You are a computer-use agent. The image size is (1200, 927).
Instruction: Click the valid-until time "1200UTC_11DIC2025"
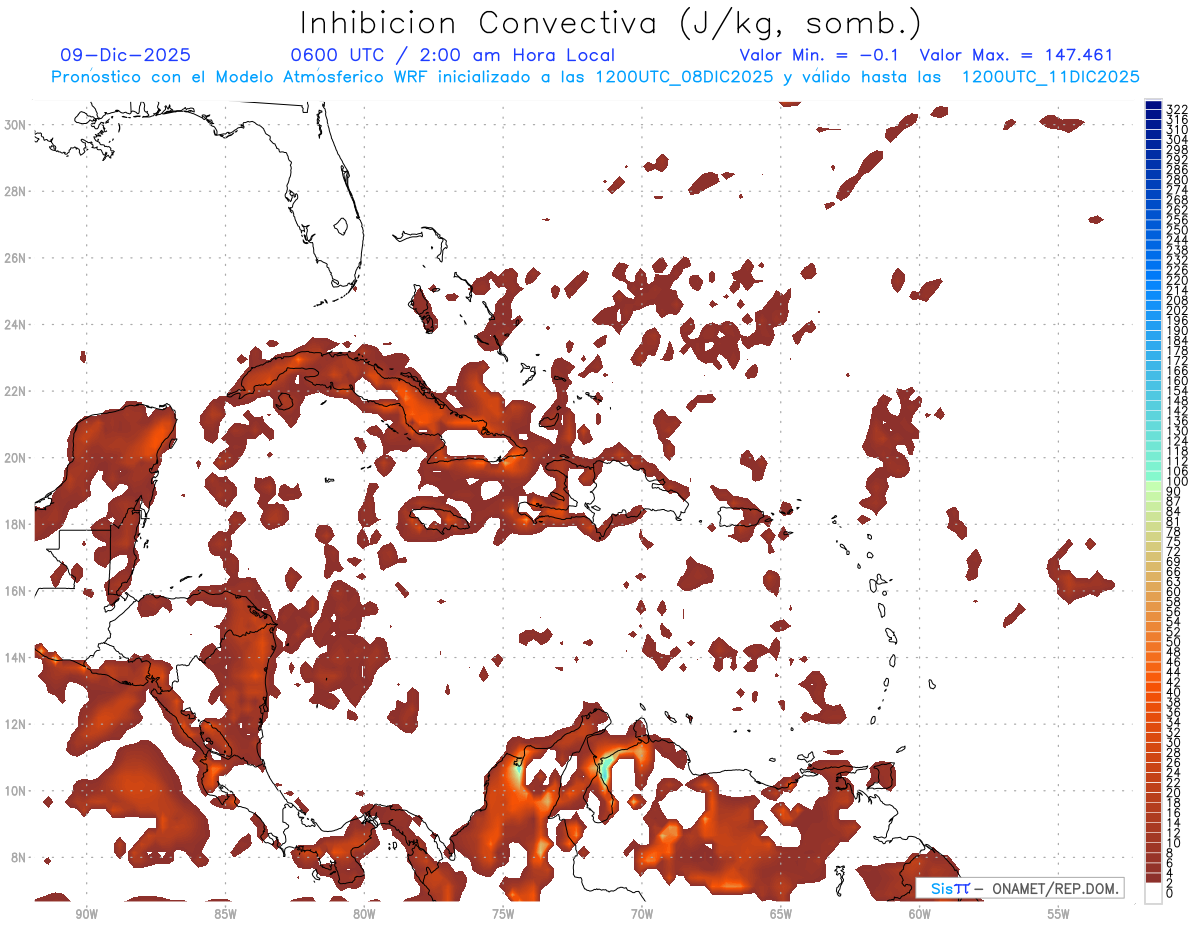(1050, 77)
